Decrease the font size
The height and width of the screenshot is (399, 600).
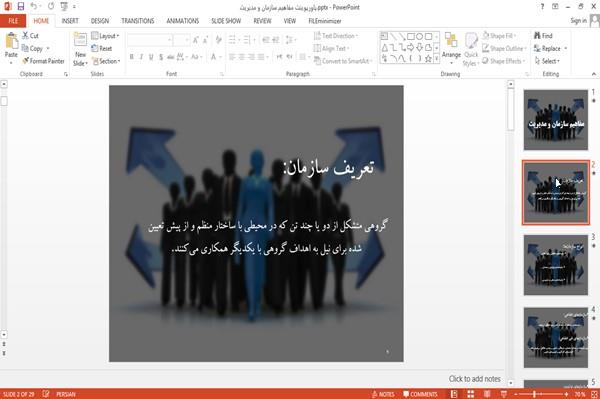click(206, 39)
